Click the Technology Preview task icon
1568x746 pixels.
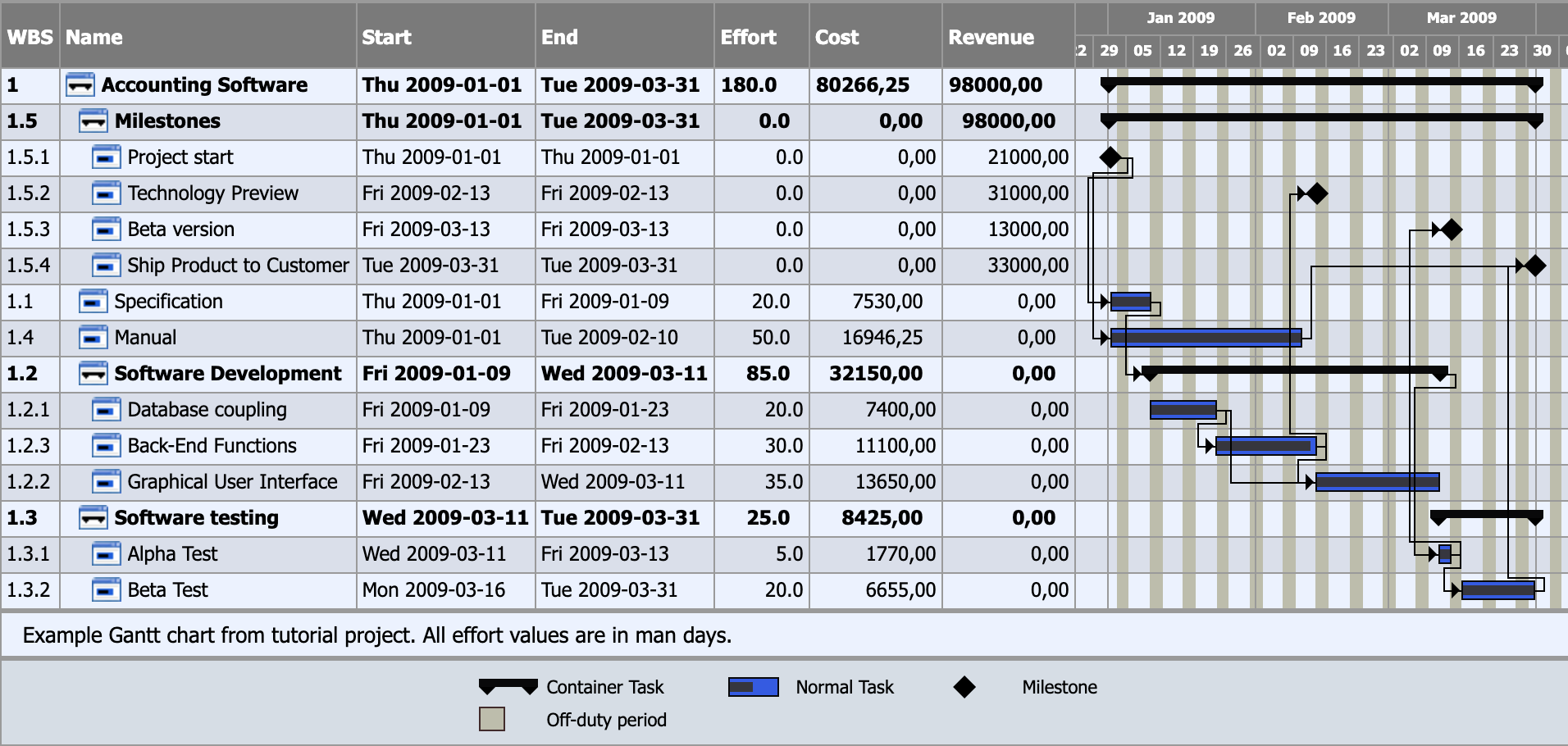pos(106,193)
